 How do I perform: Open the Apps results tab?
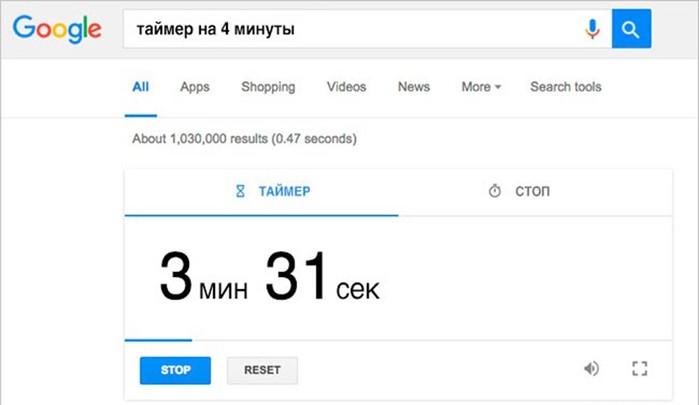click(x=195, y=87)
